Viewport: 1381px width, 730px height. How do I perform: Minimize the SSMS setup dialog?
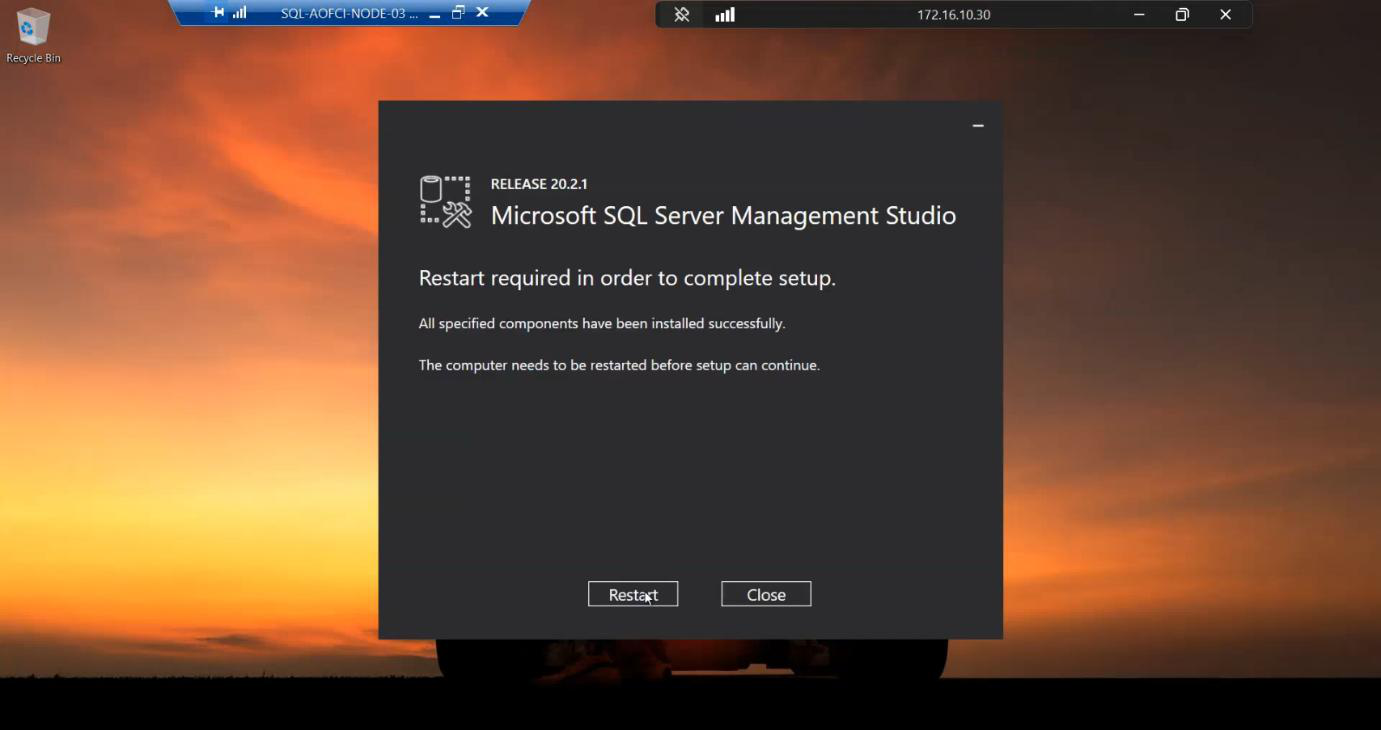(978, 126)
